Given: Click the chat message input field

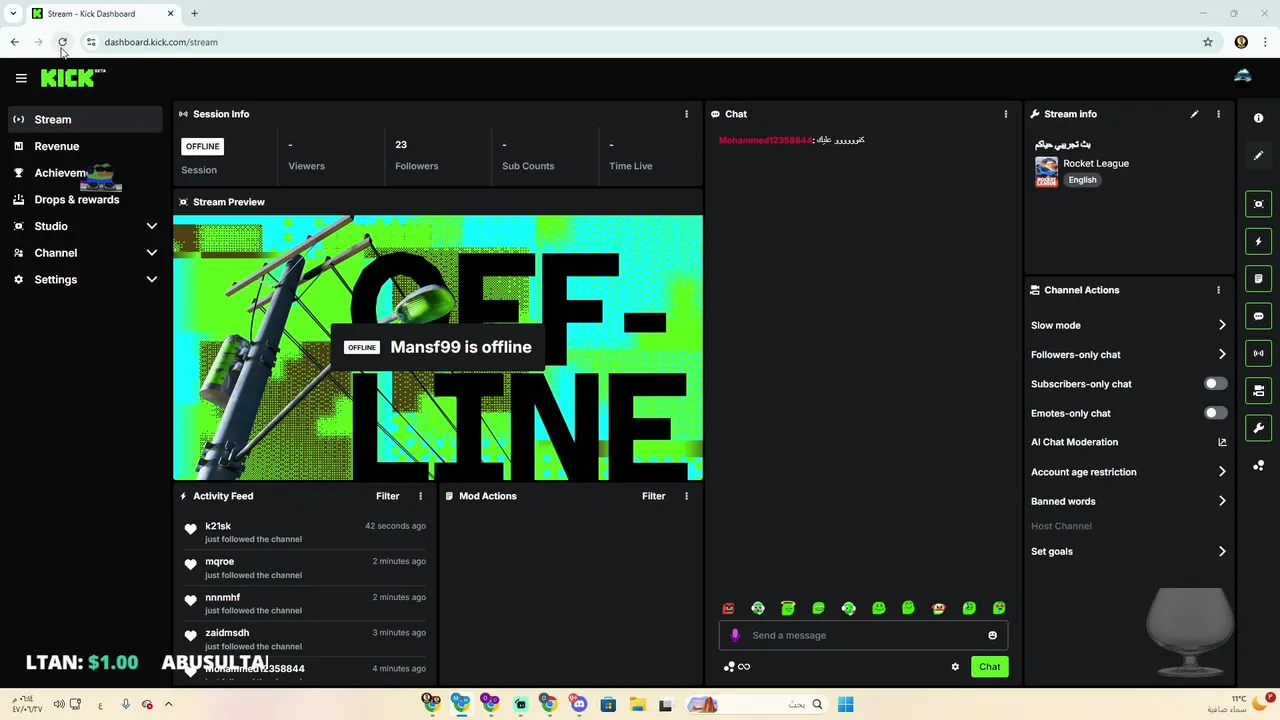Looking at the screenshot, I should pyautogui.click(x=864, y=635).
